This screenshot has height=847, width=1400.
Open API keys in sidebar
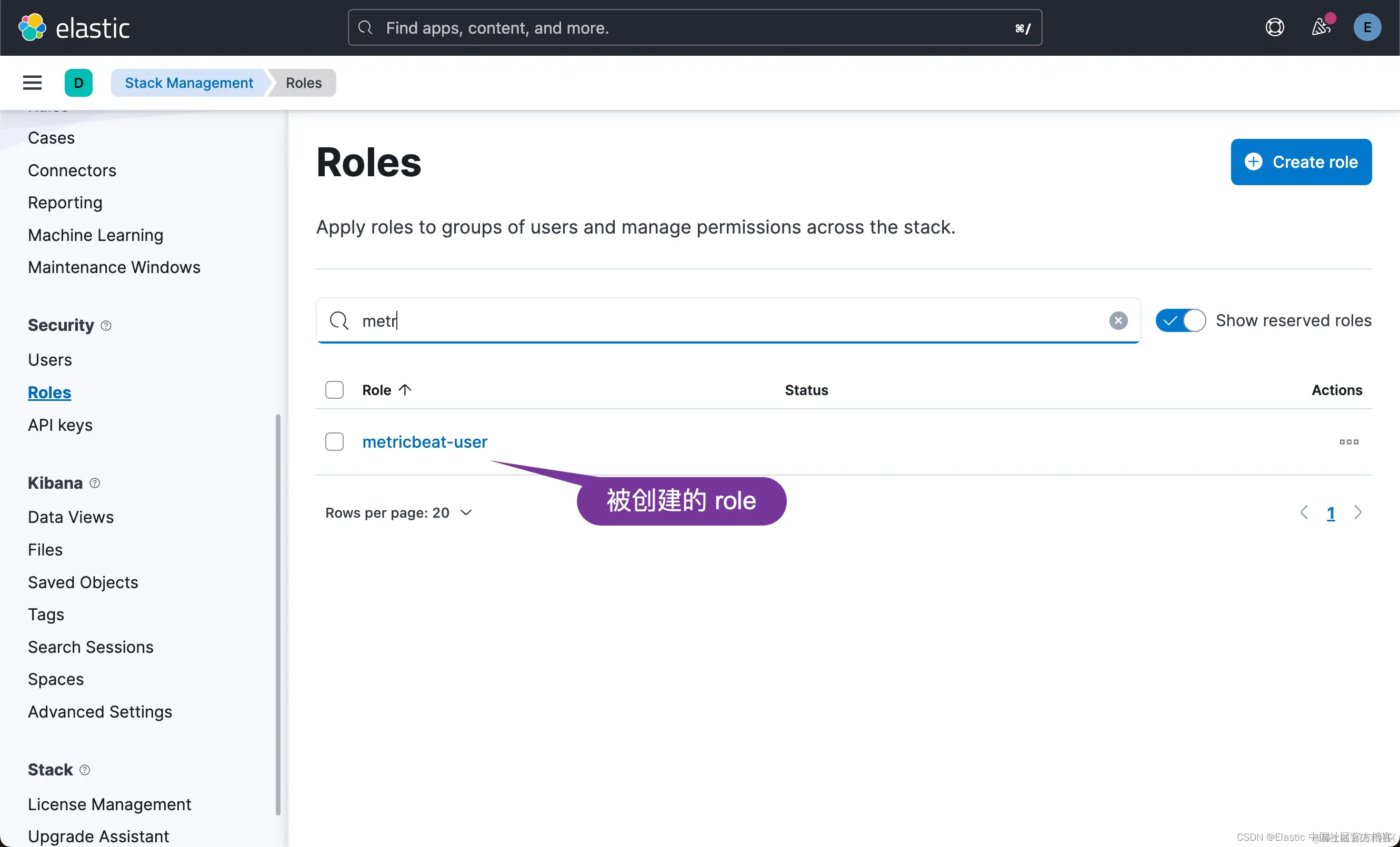pos(60,426)
